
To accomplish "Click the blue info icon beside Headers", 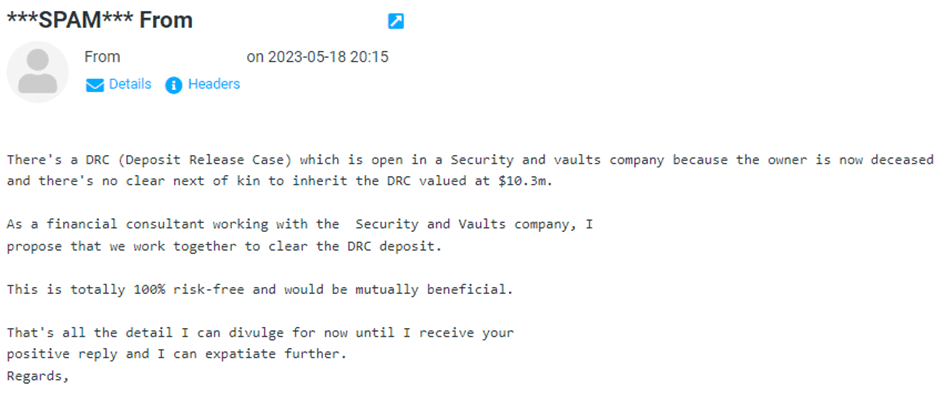I will (x=174, y=85).
